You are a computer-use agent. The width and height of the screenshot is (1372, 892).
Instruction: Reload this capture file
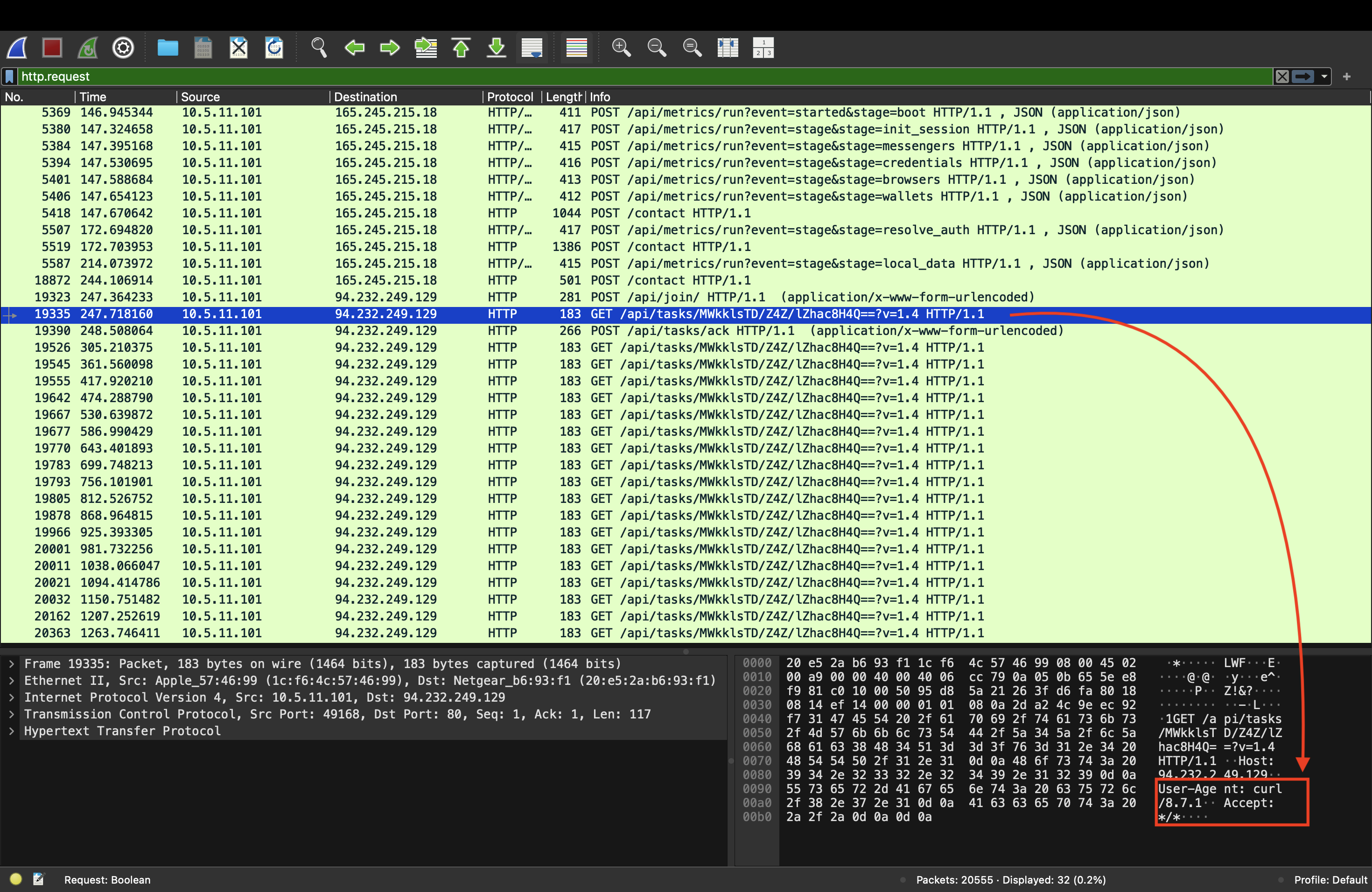pos(274,48)
